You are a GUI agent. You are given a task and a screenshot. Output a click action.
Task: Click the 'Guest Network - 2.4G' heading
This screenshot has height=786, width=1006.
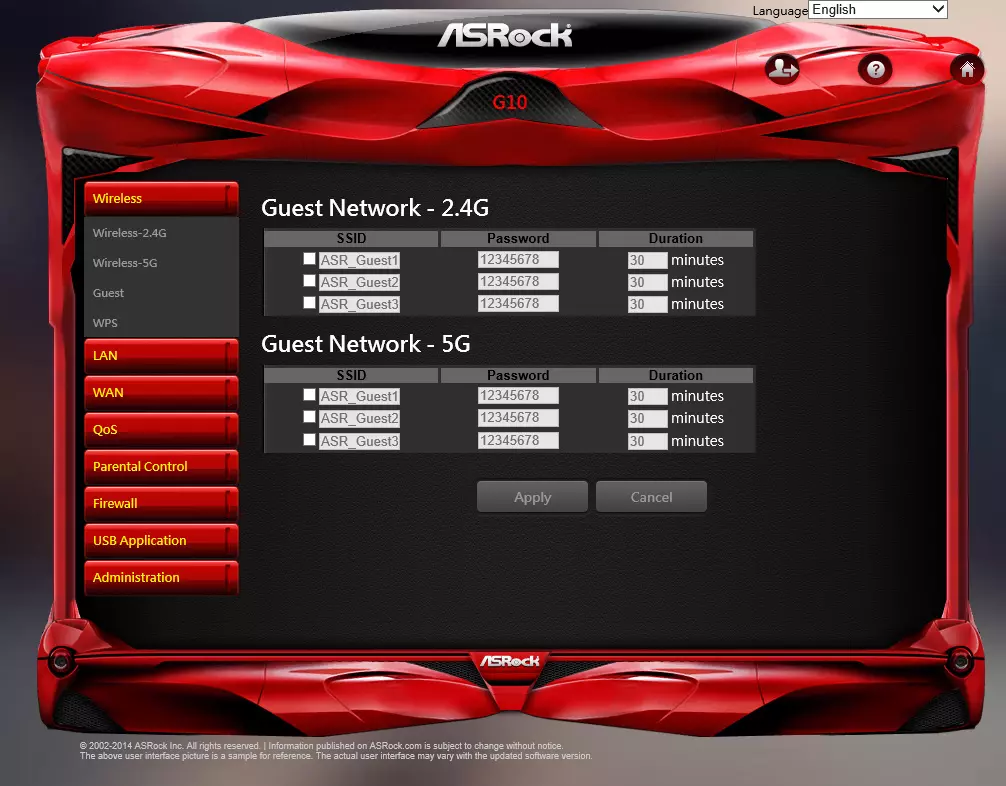click(x=375, y=208)
